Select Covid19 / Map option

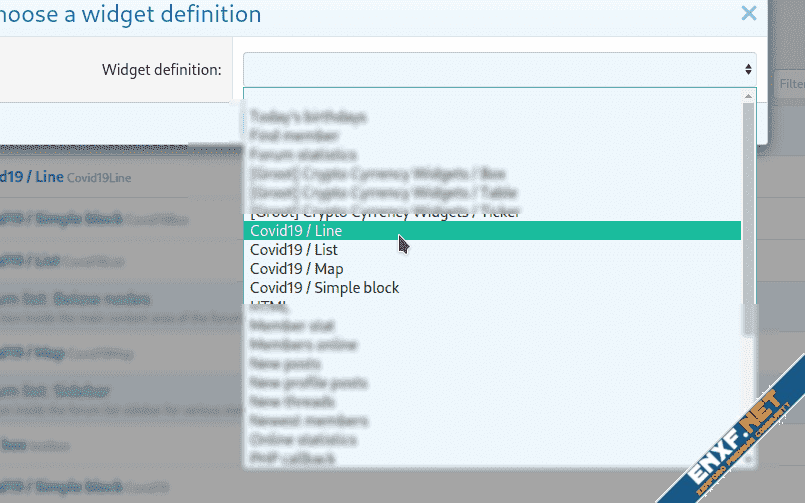point(492,268)
